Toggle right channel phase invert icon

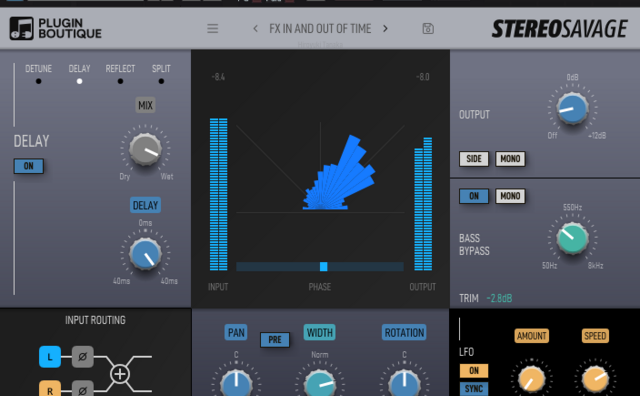point(82,389)
